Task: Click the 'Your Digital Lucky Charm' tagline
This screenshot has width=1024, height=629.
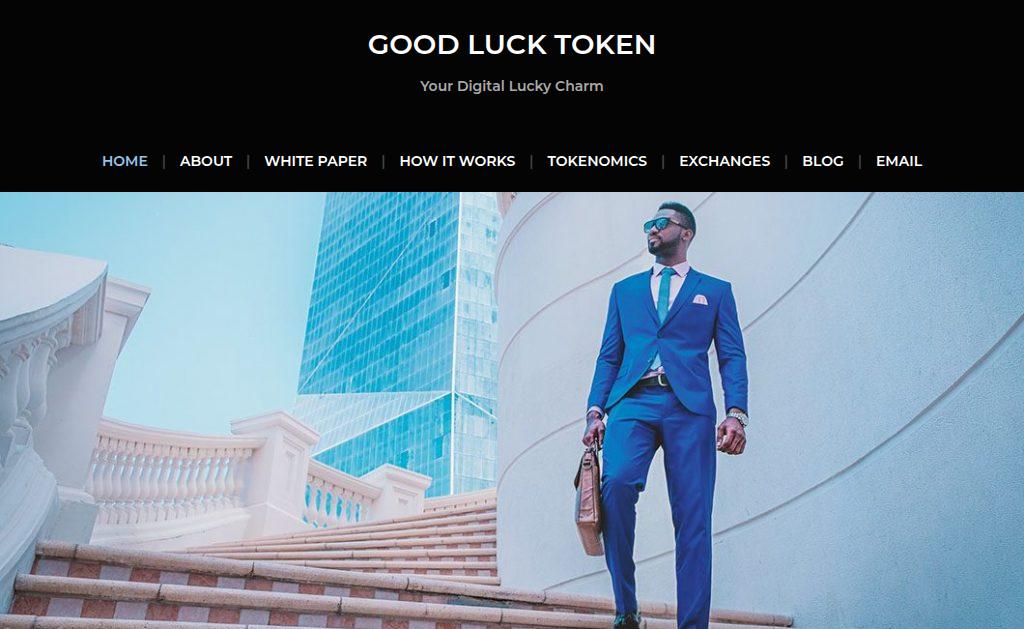Action: click(x=511, y=86)
